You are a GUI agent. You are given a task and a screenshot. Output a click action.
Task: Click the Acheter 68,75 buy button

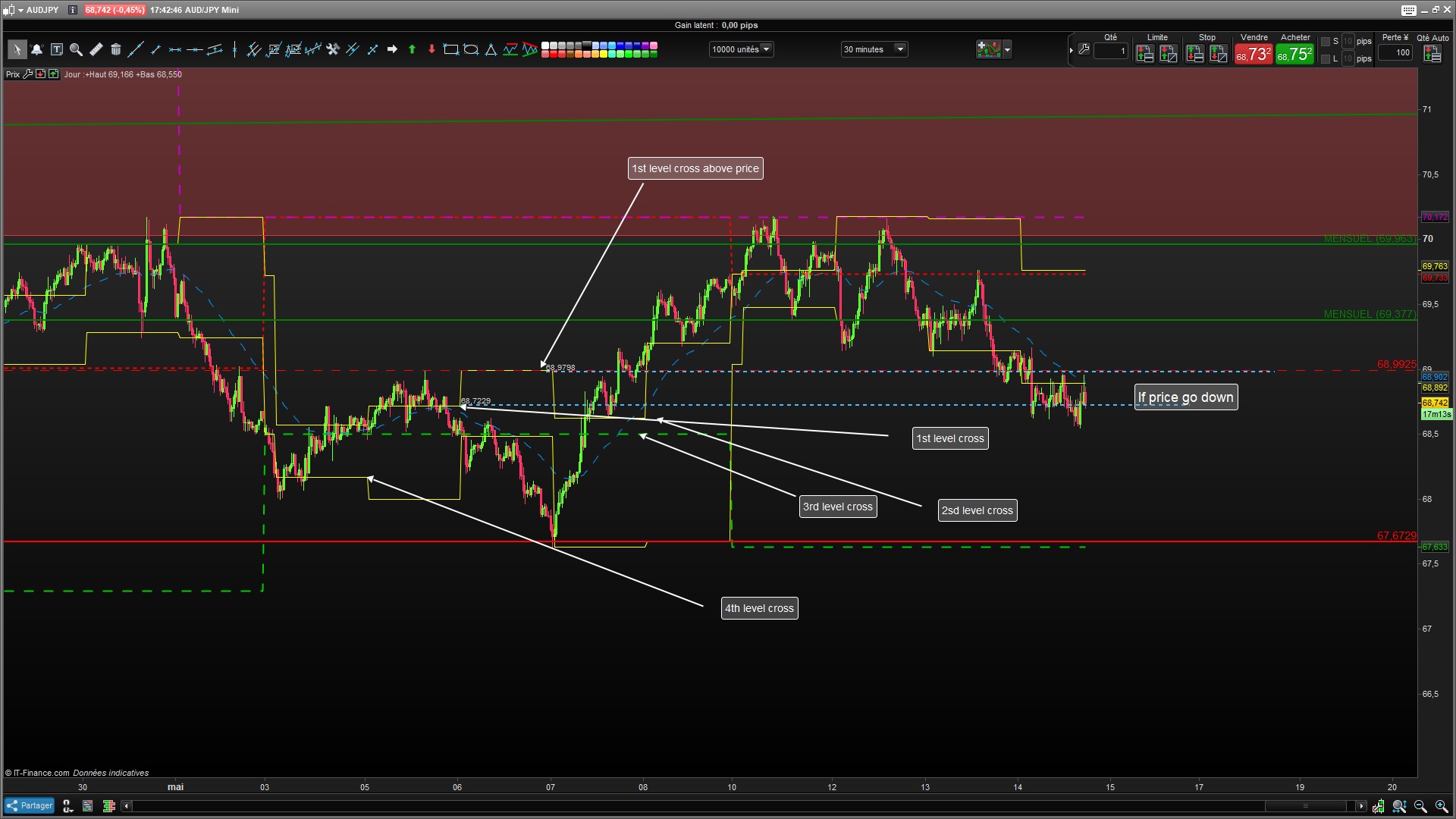pos(1294,54)
